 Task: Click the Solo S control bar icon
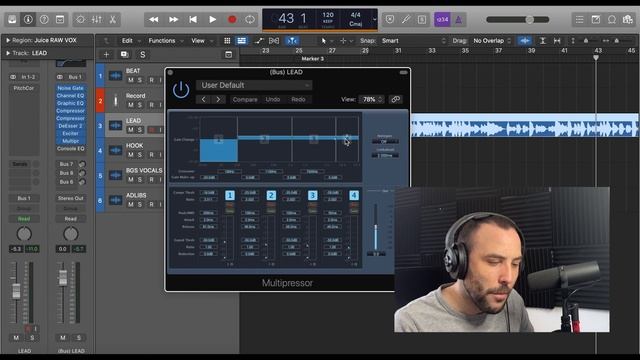pyautogui.click(x=422, y=19)
